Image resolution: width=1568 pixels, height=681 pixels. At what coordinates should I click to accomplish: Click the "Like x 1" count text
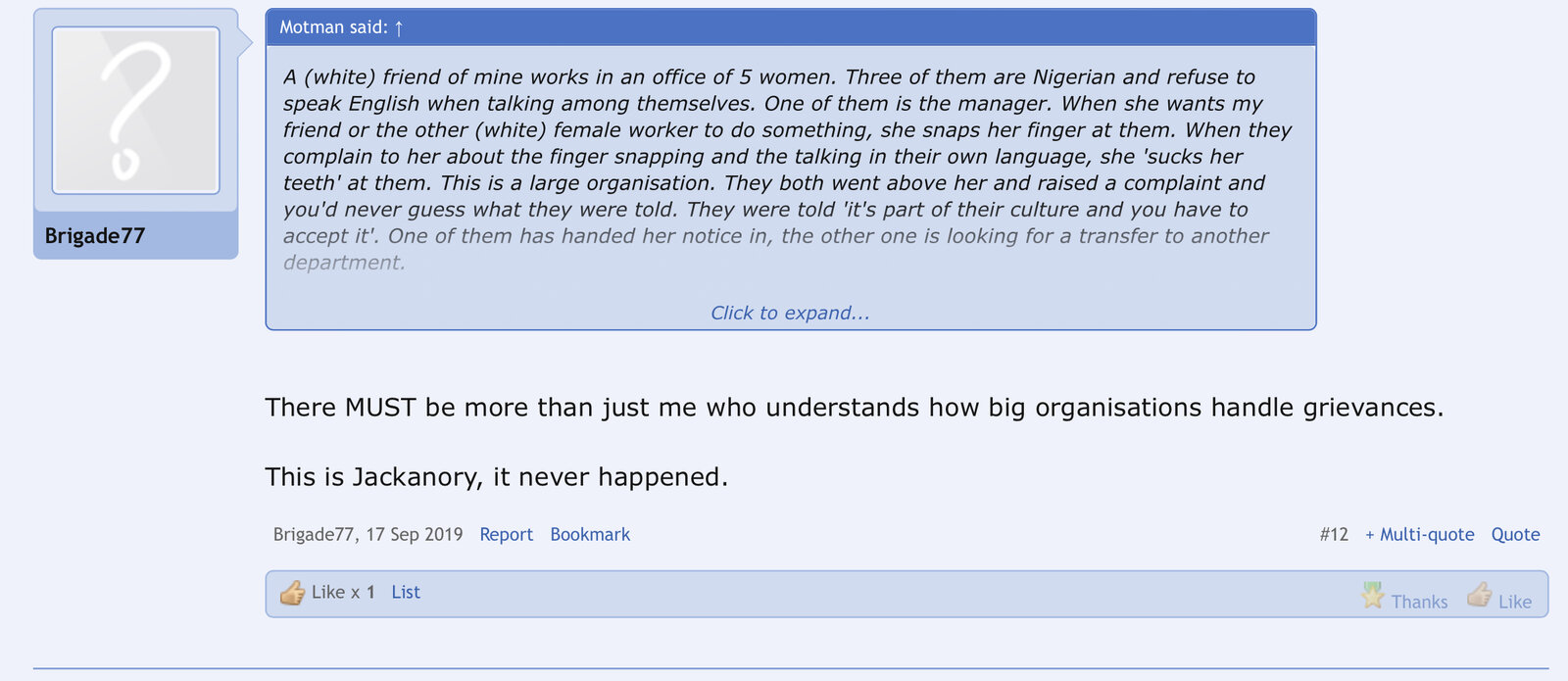coord(343,592)
